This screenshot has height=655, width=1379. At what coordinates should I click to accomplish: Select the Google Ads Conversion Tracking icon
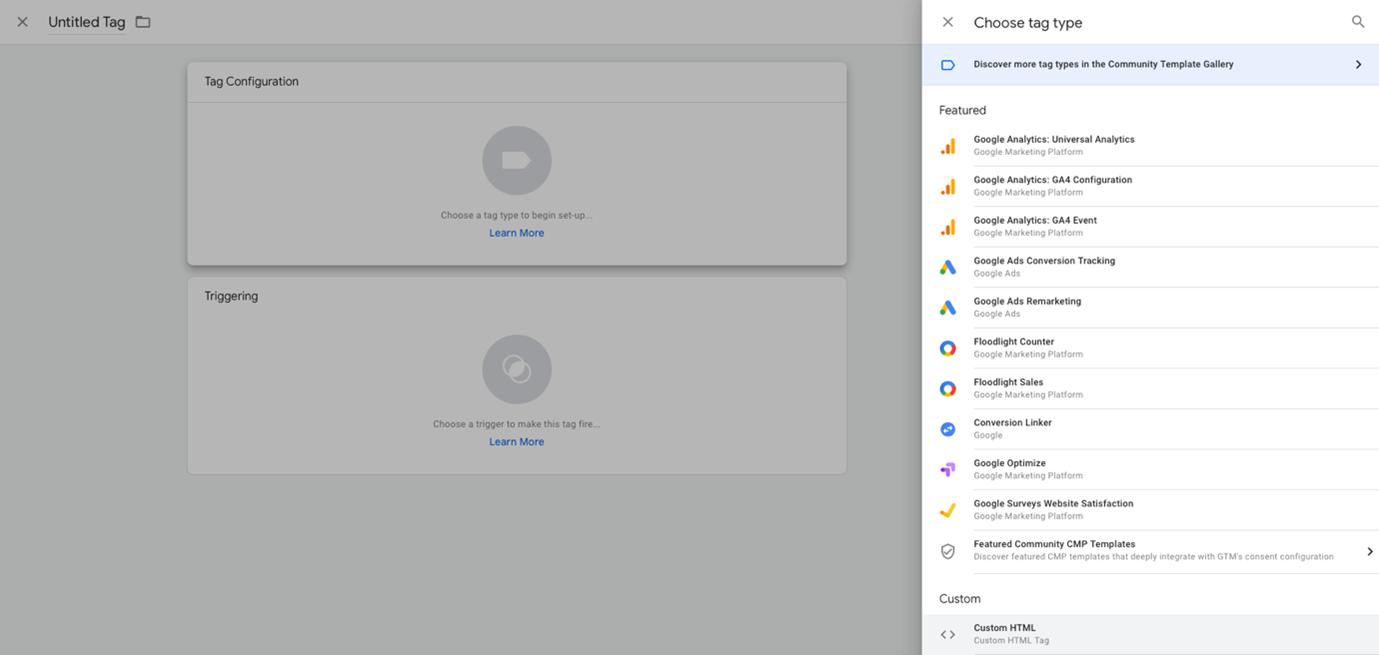(x=947, y=267)
